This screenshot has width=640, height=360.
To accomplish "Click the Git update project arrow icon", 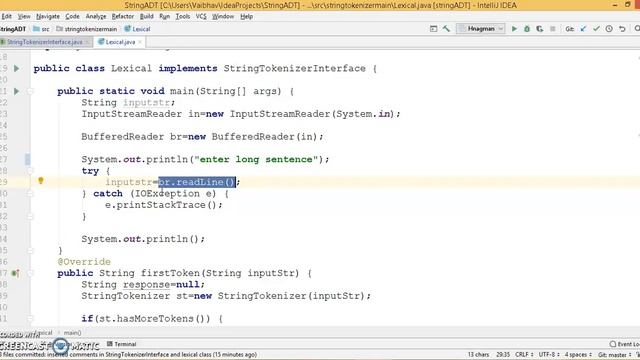I will click(583, 29).
